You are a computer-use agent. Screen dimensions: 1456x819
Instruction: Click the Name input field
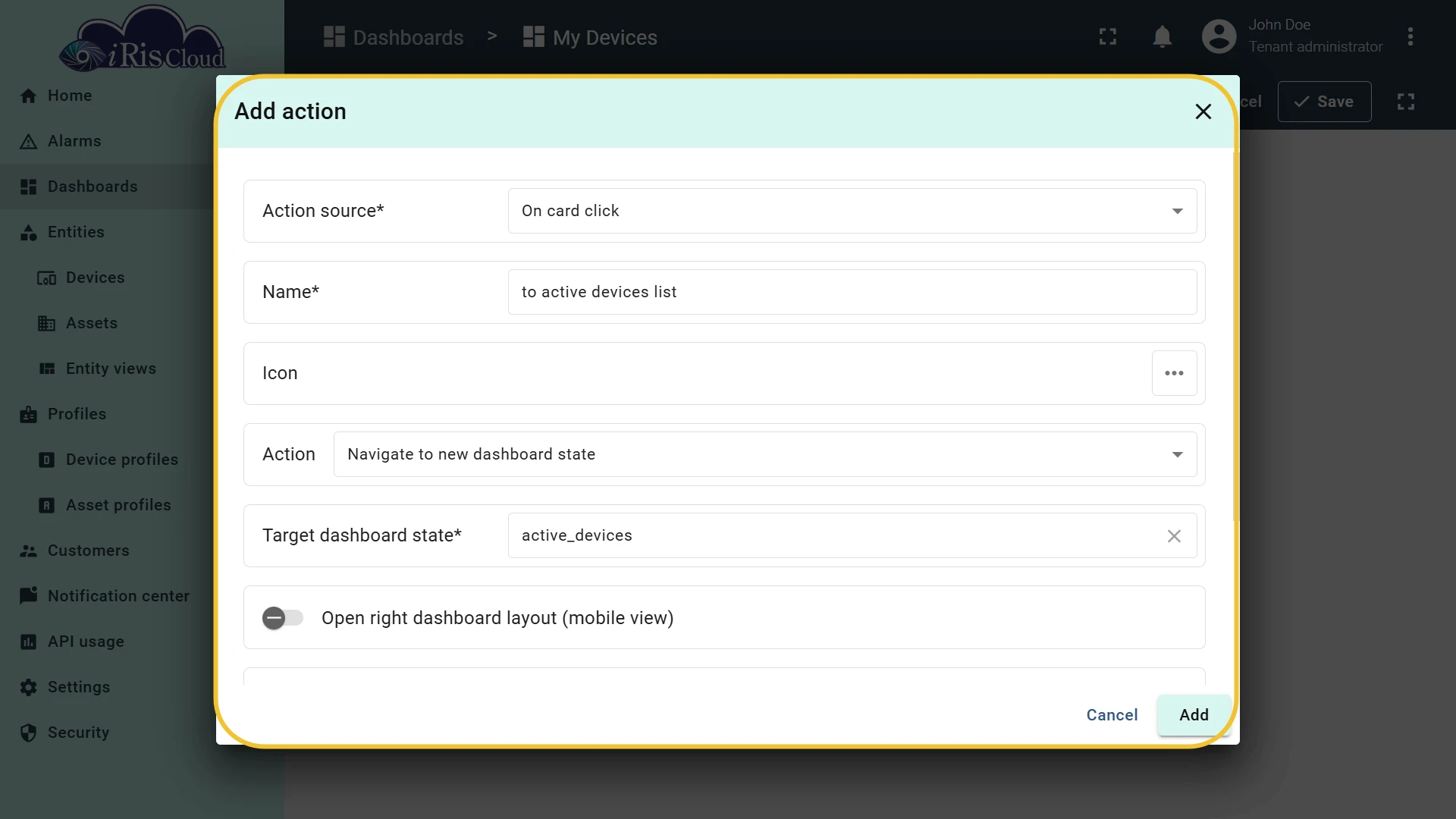click(x=852, y=292)
